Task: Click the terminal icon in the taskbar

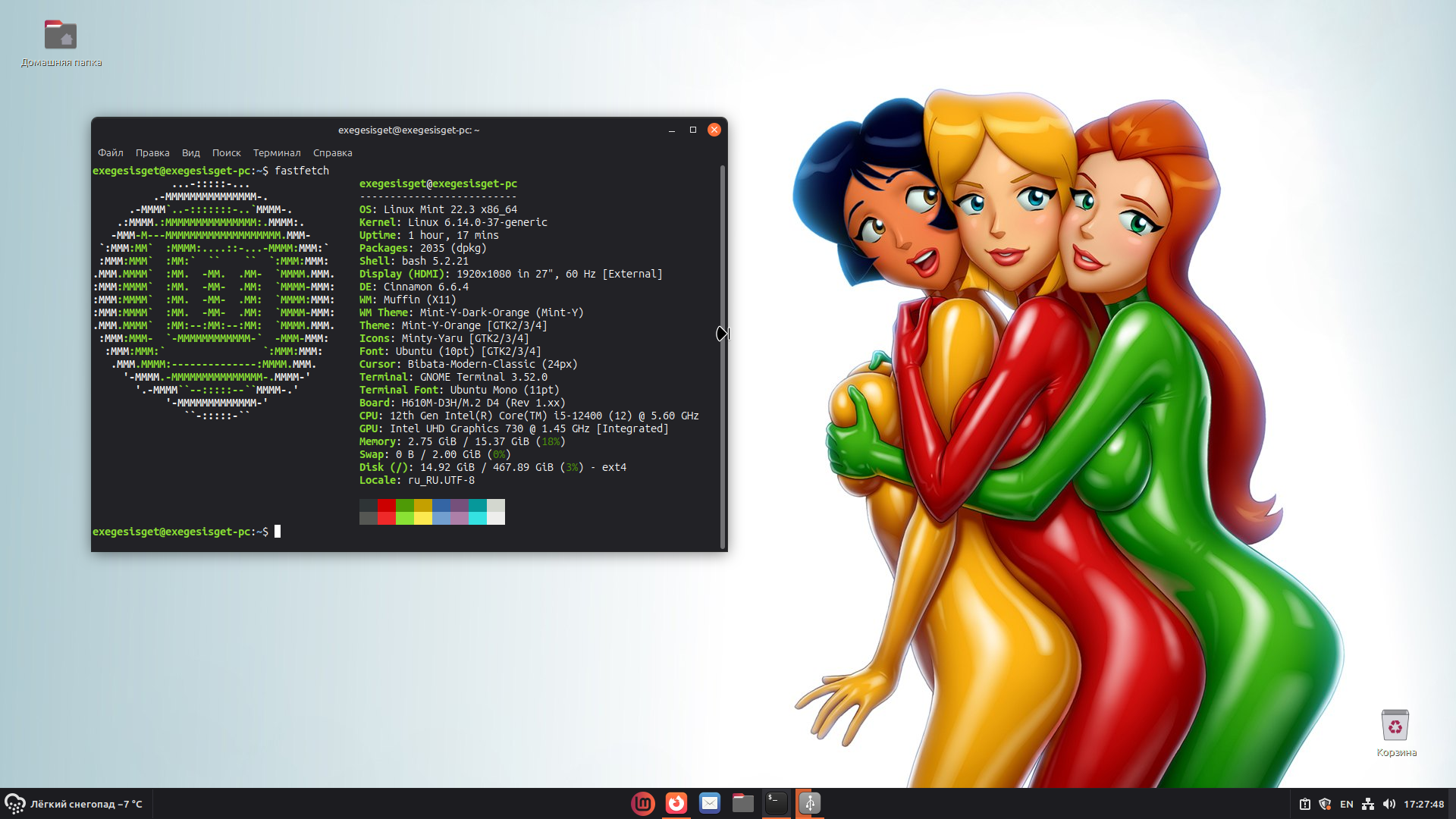Action: [x=776, y=803]
